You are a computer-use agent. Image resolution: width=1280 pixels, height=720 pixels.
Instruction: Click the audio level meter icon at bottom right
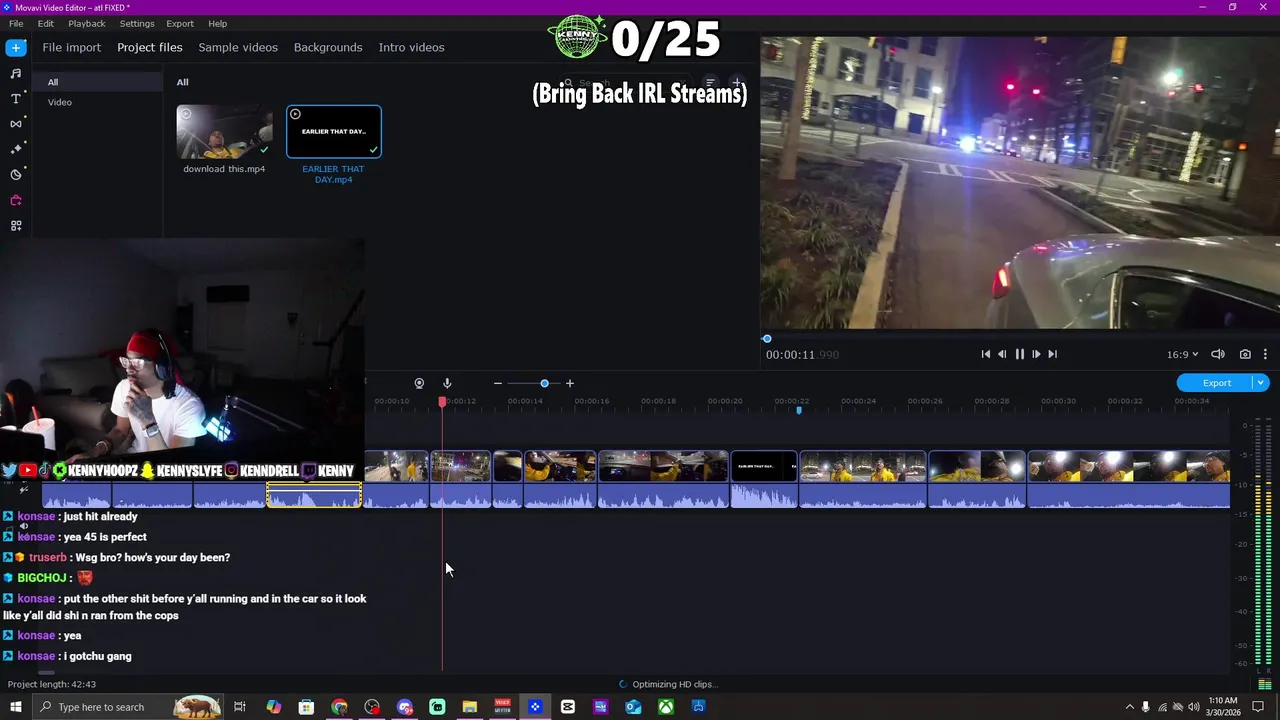pyautogui.click(x=1265, y=685)
